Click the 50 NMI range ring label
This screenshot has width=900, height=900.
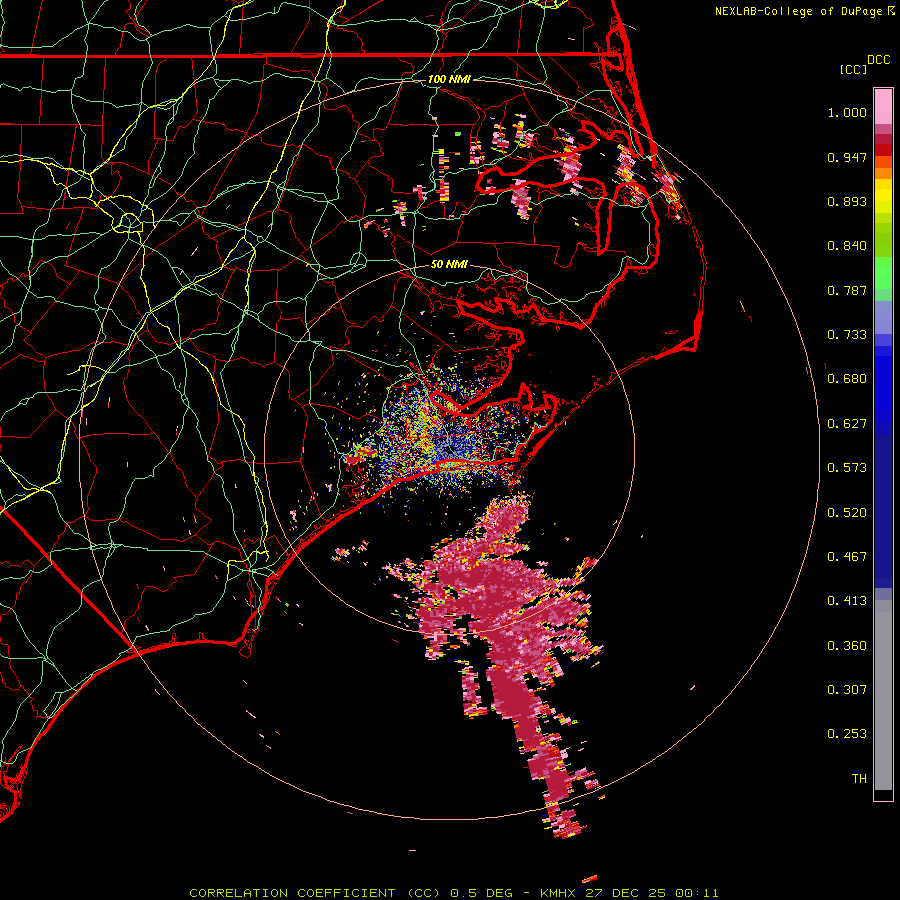(x=449, y=264)
